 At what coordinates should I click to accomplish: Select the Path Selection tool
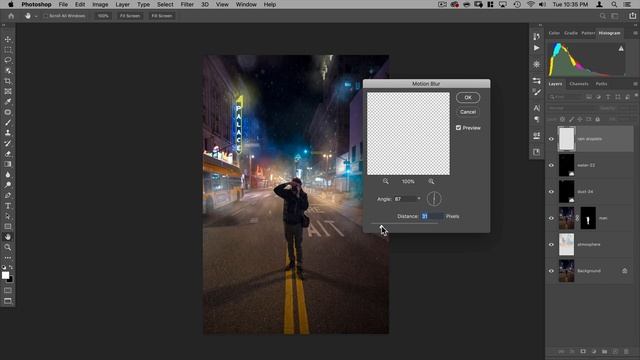point(8,216)
